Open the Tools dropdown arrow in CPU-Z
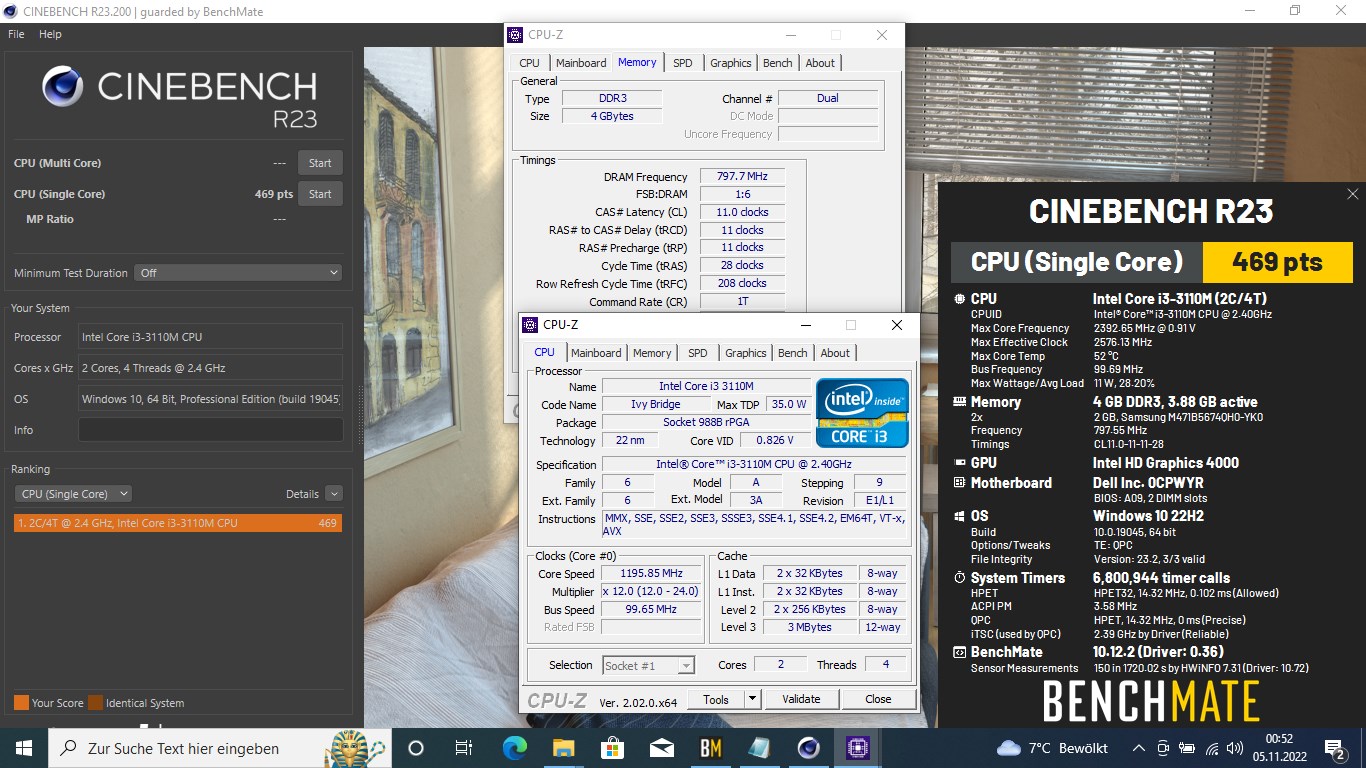The height and width of the screenshot is (768, 1366). click(753, 699)
